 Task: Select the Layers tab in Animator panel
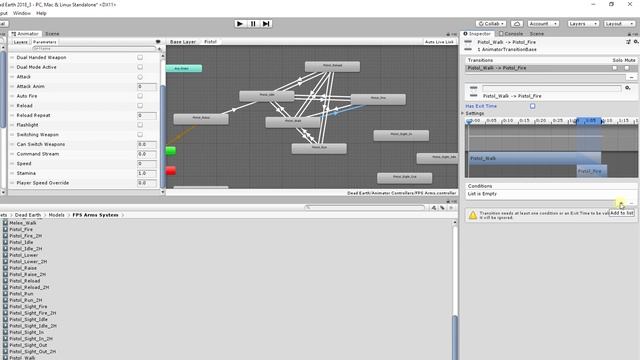(20, 42)
